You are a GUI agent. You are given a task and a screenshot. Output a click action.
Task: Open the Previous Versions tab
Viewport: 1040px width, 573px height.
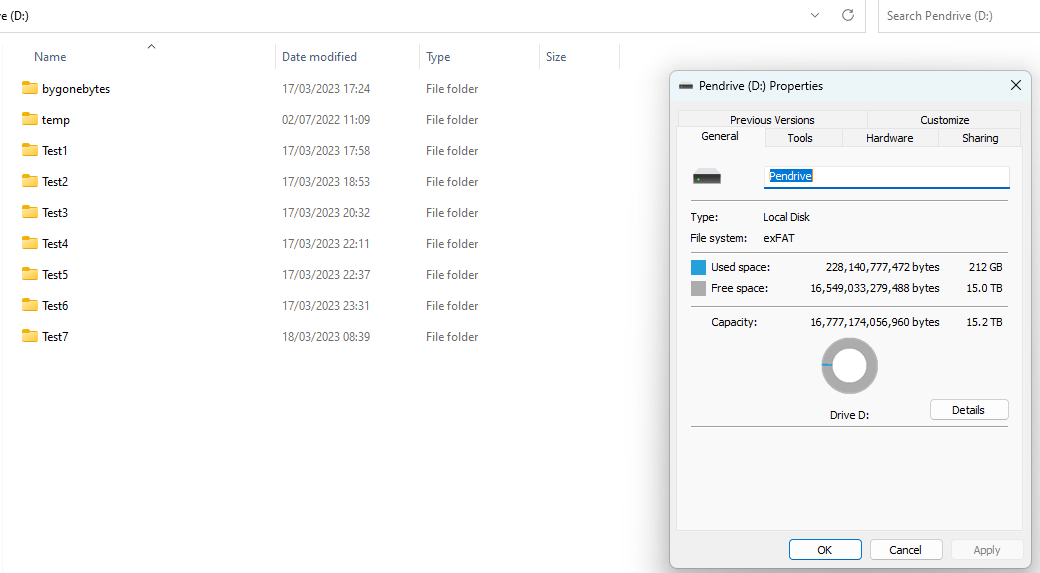pos(772,120)
